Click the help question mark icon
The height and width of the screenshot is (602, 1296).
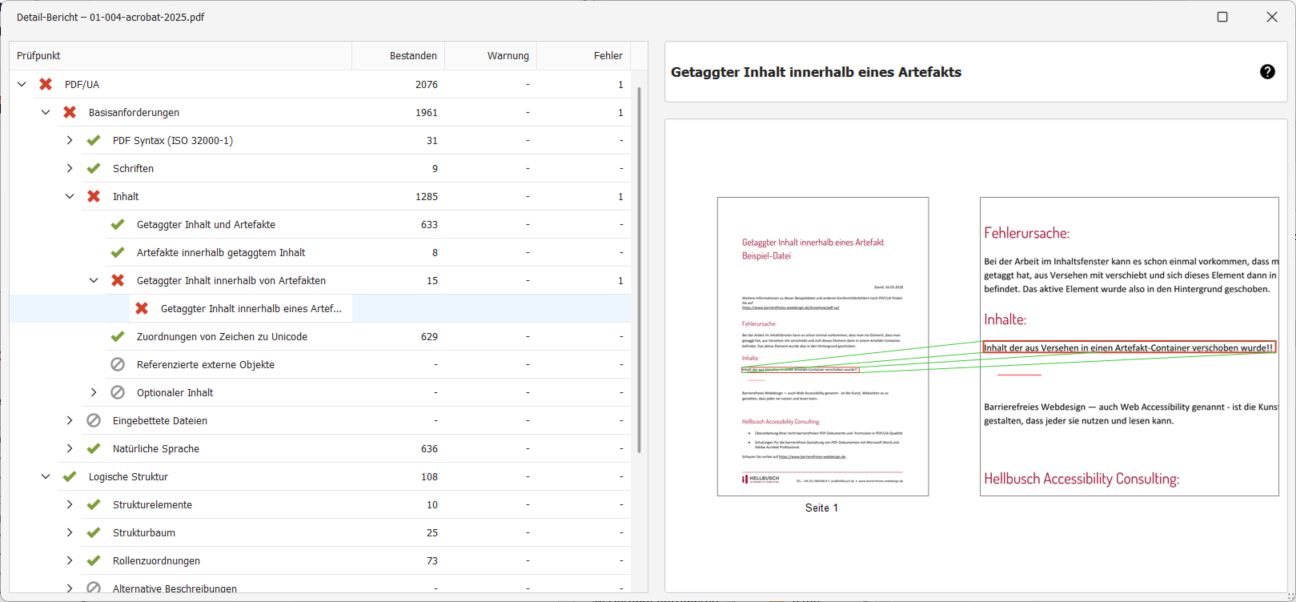[1267, 72]
